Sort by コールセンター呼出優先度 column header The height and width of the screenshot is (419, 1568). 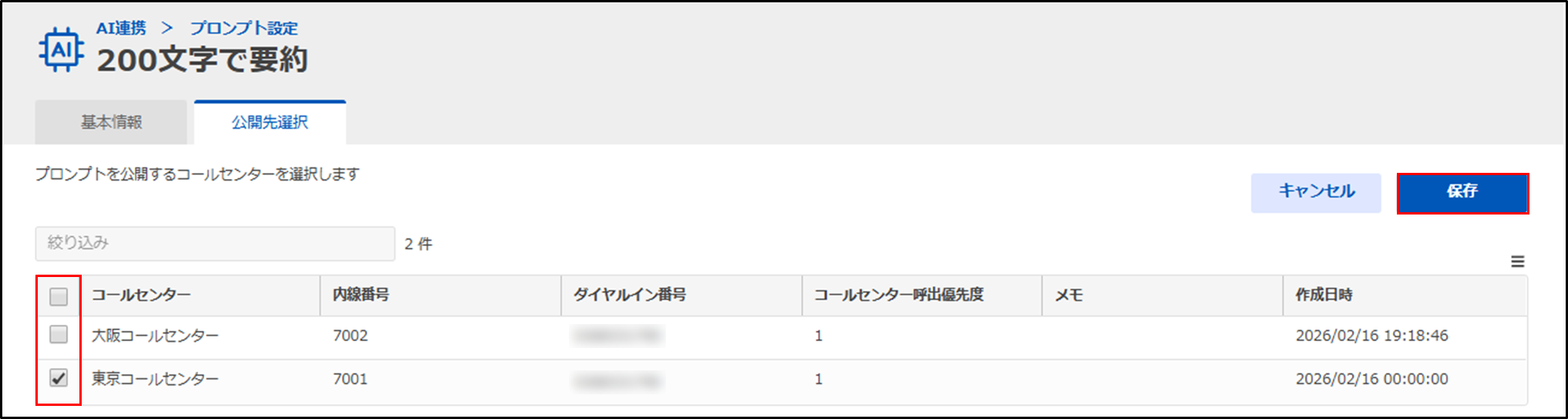(899, 295)
